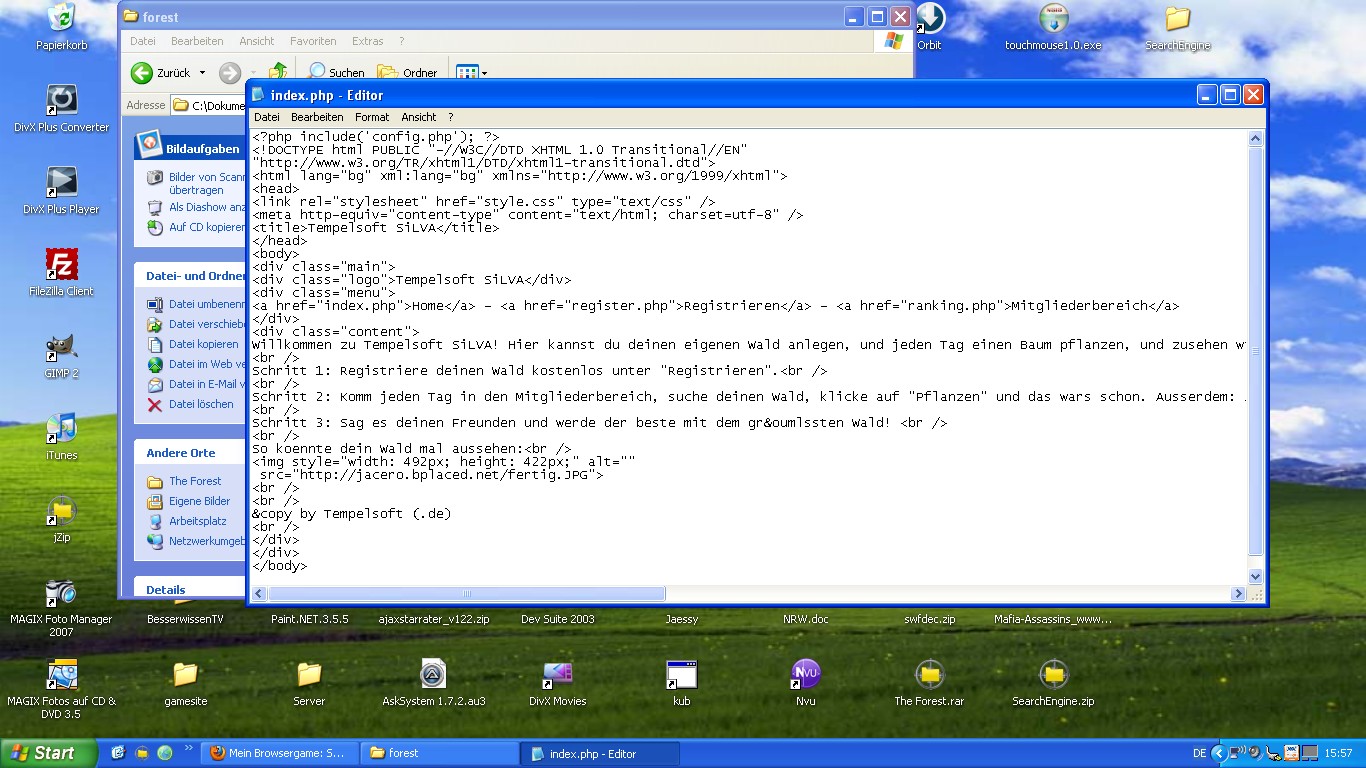Expand the Explorer view-mode dropdown

485,72
